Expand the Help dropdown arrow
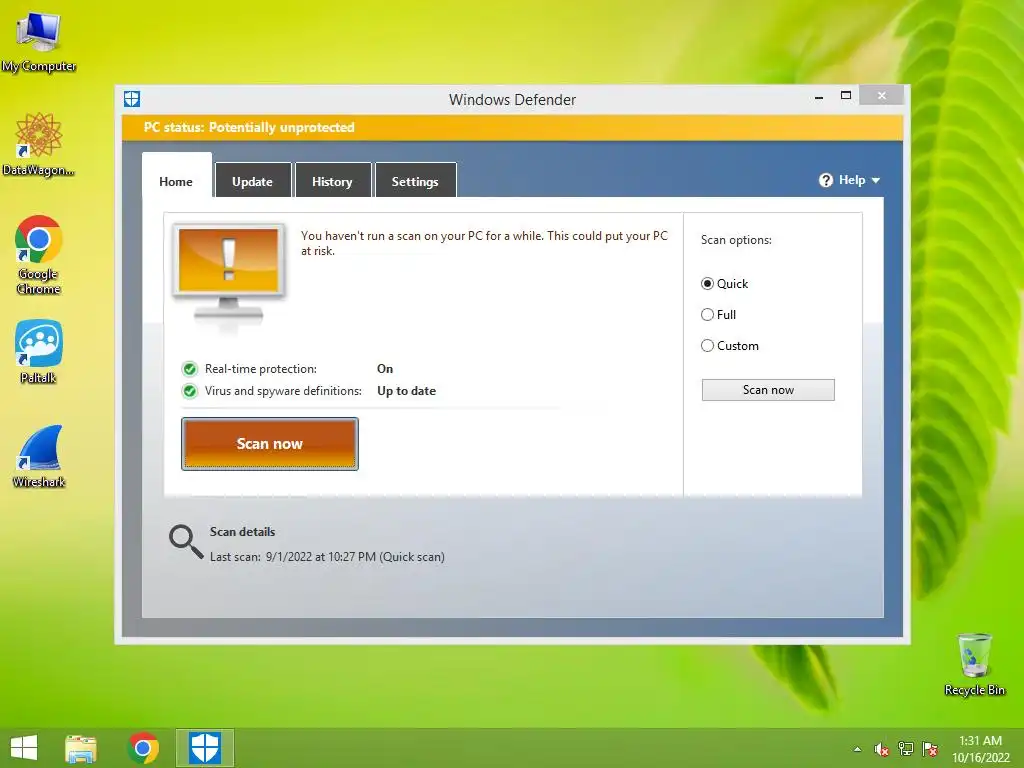Screen dimensions: 1024x768 click(x=876, y=180)
